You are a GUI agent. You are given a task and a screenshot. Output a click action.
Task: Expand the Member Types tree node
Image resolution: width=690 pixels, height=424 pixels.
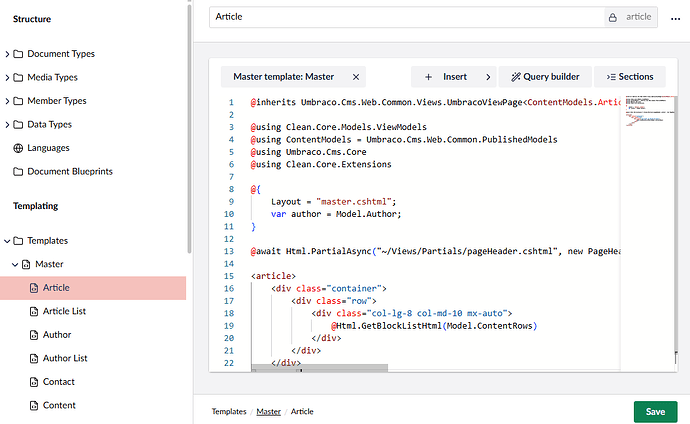tap(7, 101)
